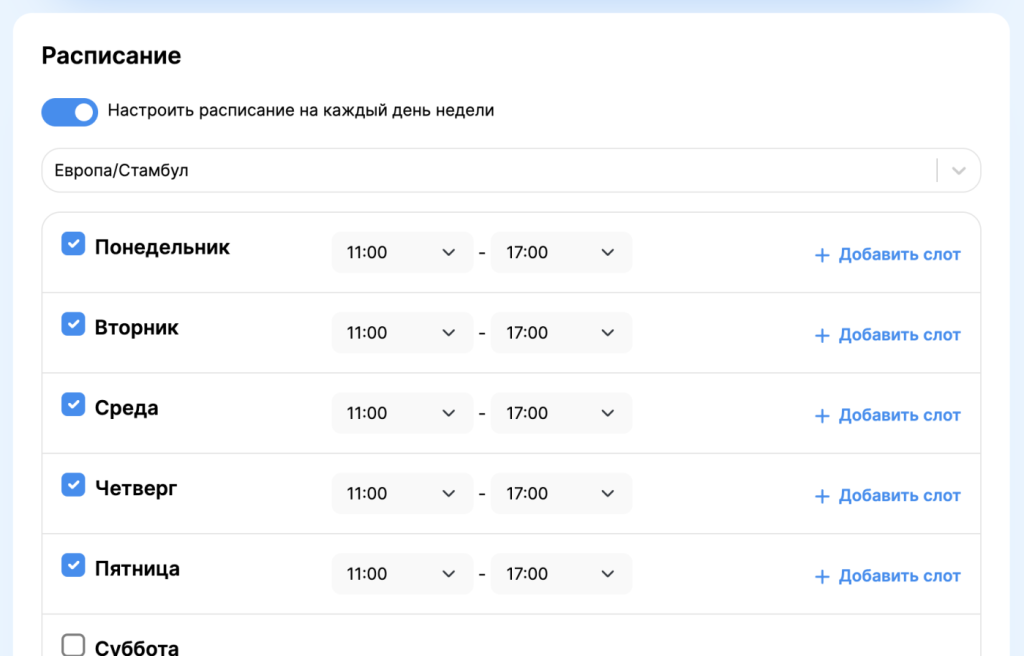Click the plus icon in Четверг row
Screen dimensions: 1024x656
(822, 496)
